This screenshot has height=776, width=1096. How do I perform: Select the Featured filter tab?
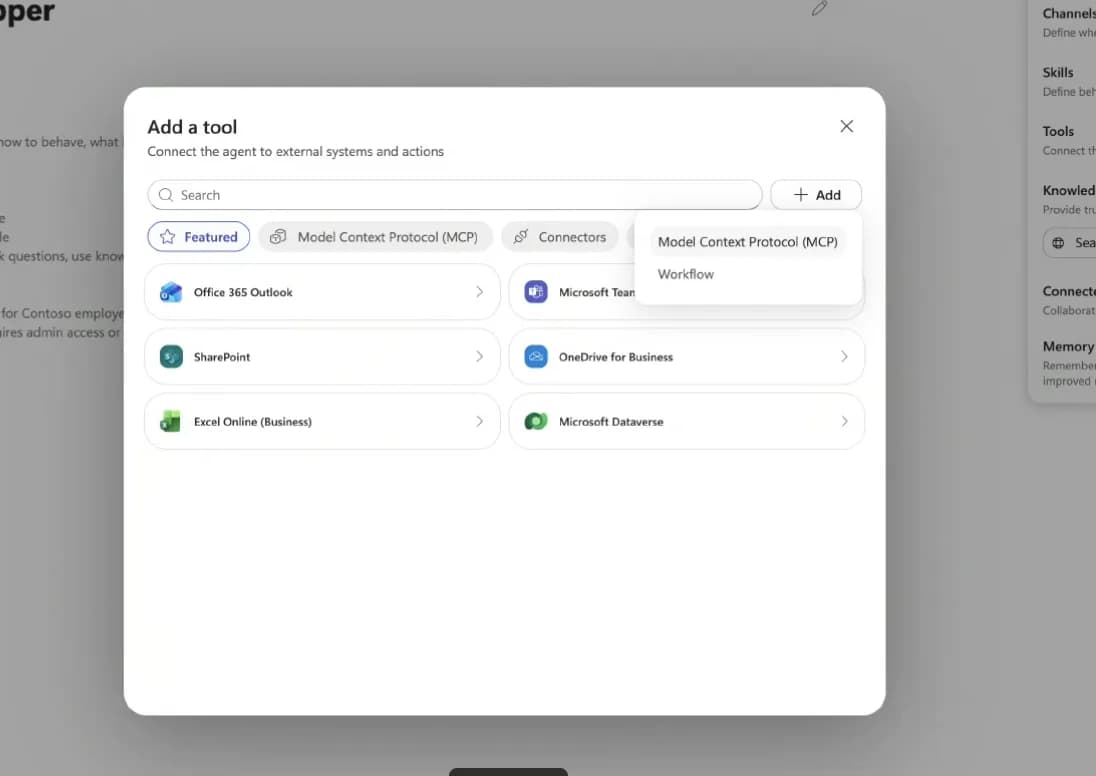(x=199, y=237)
